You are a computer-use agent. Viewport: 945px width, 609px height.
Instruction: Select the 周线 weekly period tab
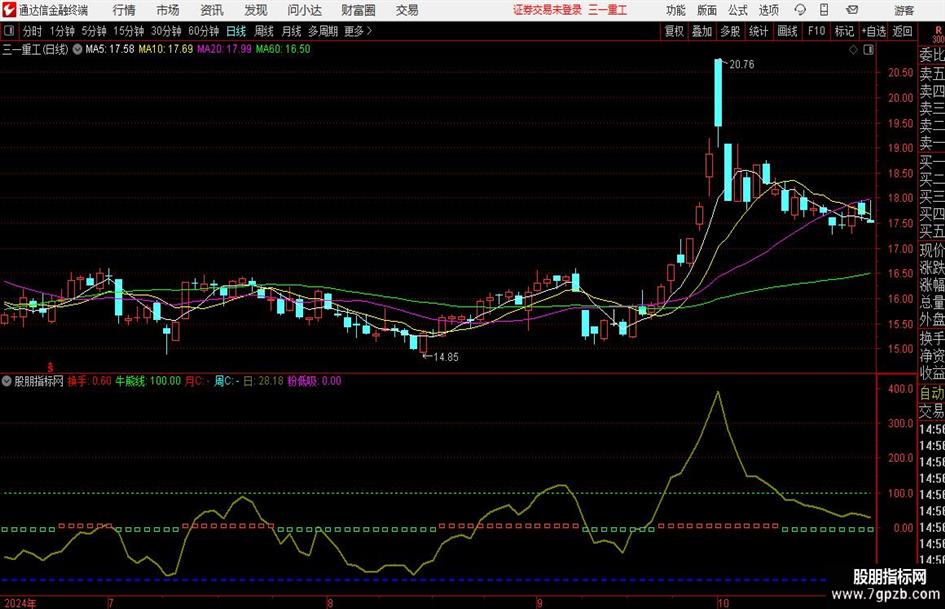coord(264,31)
